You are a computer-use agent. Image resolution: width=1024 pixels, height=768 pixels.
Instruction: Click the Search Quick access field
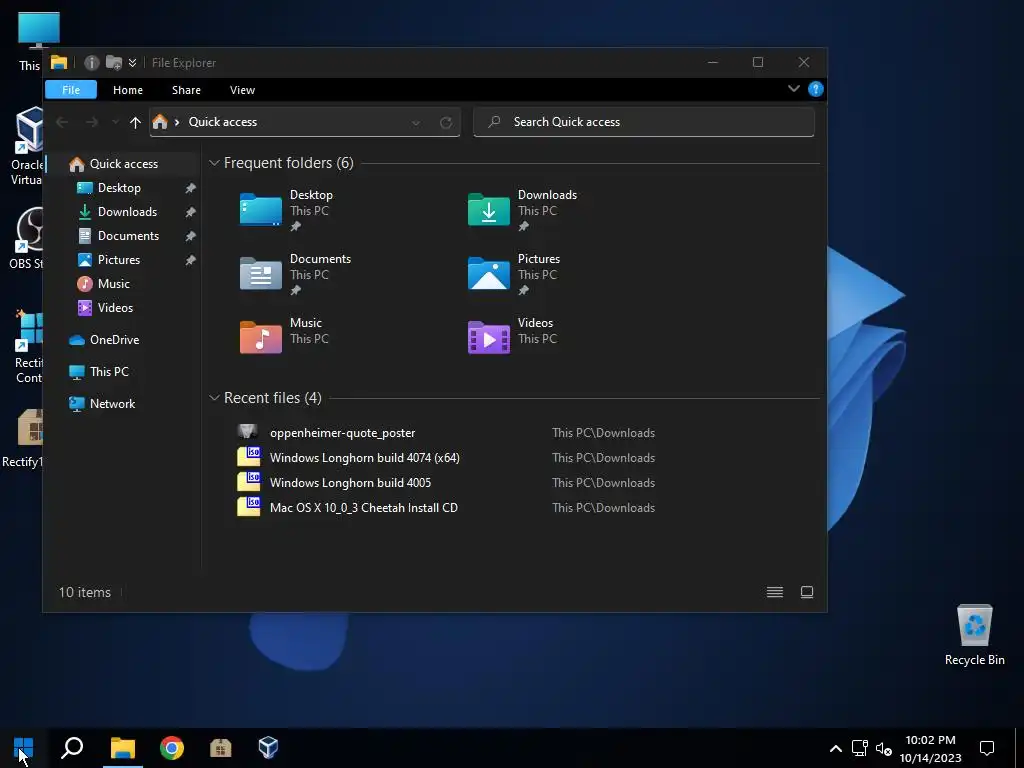[644, 122]
